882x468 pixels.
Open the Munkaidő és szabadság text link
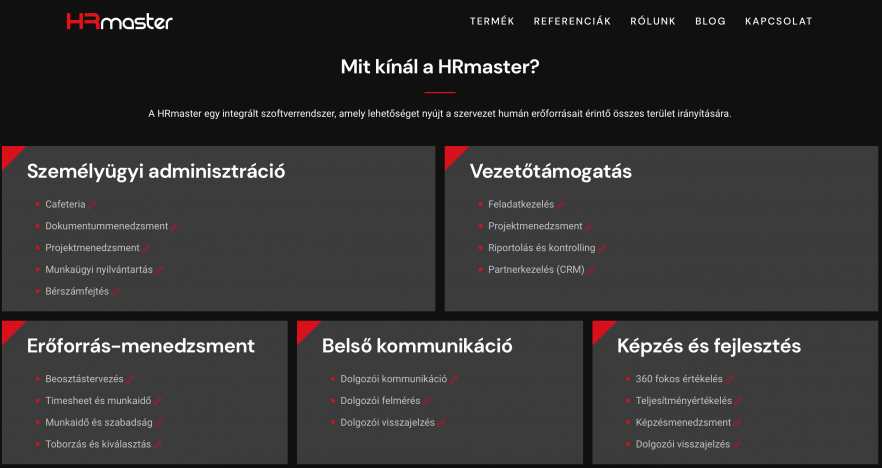(99, 422)
